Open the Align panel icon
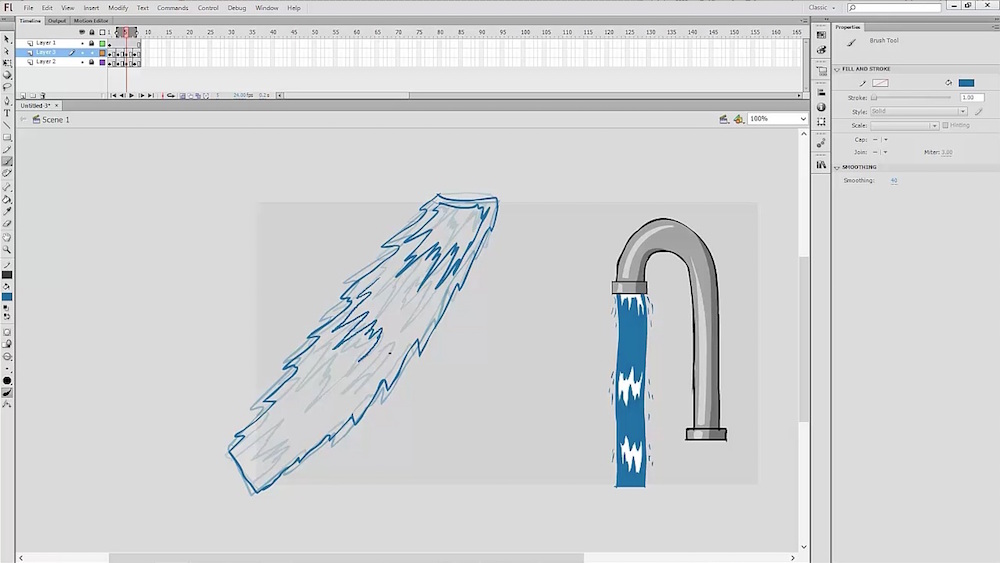Viewport: 1000px width, 563px height. click(821, 92)
